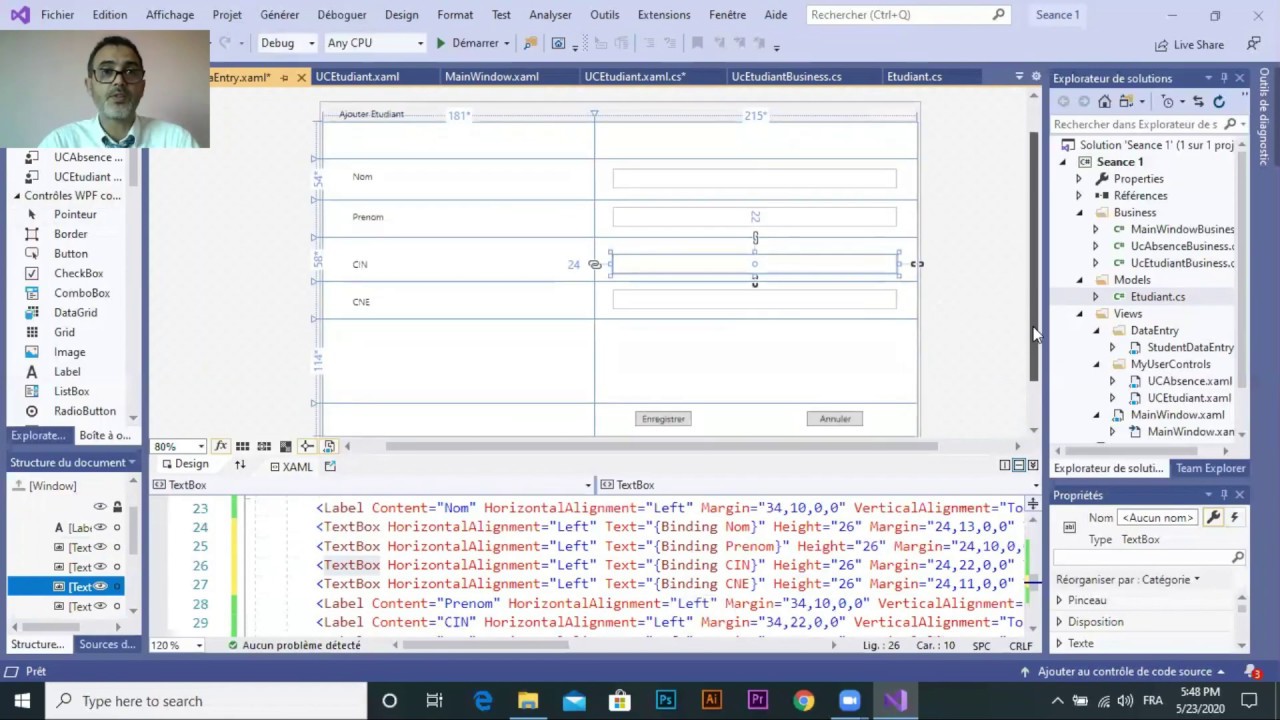Screen dimensions: 1280x720
Task: Open the Debug configuration dropdown
Action: pyautogui.click(x=287, y=43)
